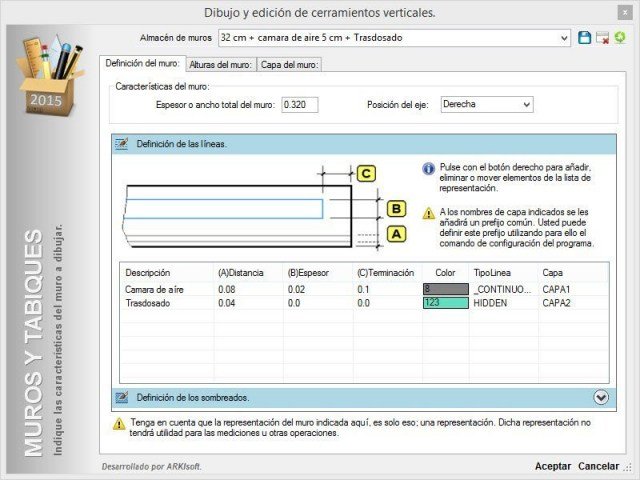The width and height of the screenshot is (640, 480).
Task: Close the dialog window
Action: 624,13
